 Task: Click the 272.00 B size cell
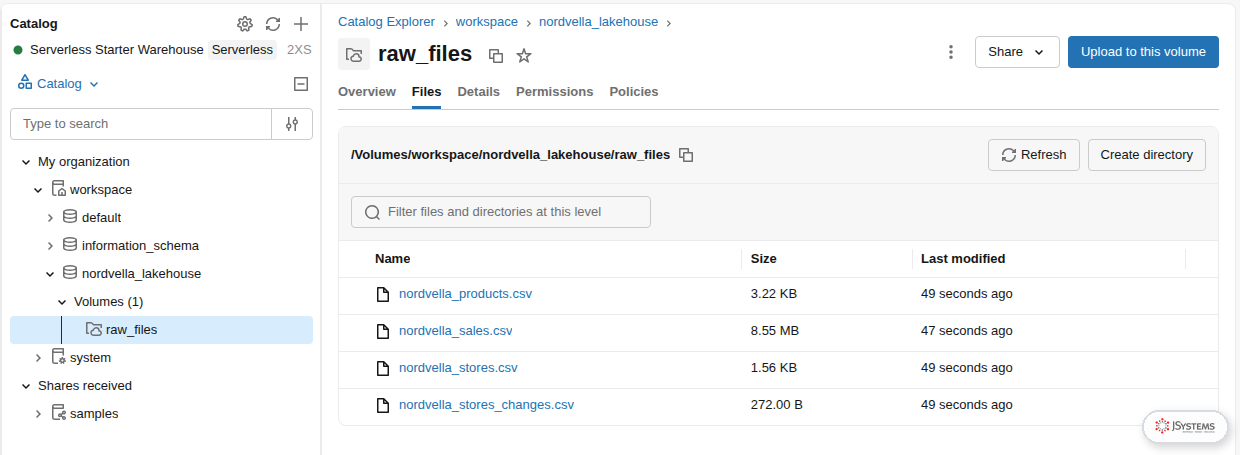click(777, 405)
